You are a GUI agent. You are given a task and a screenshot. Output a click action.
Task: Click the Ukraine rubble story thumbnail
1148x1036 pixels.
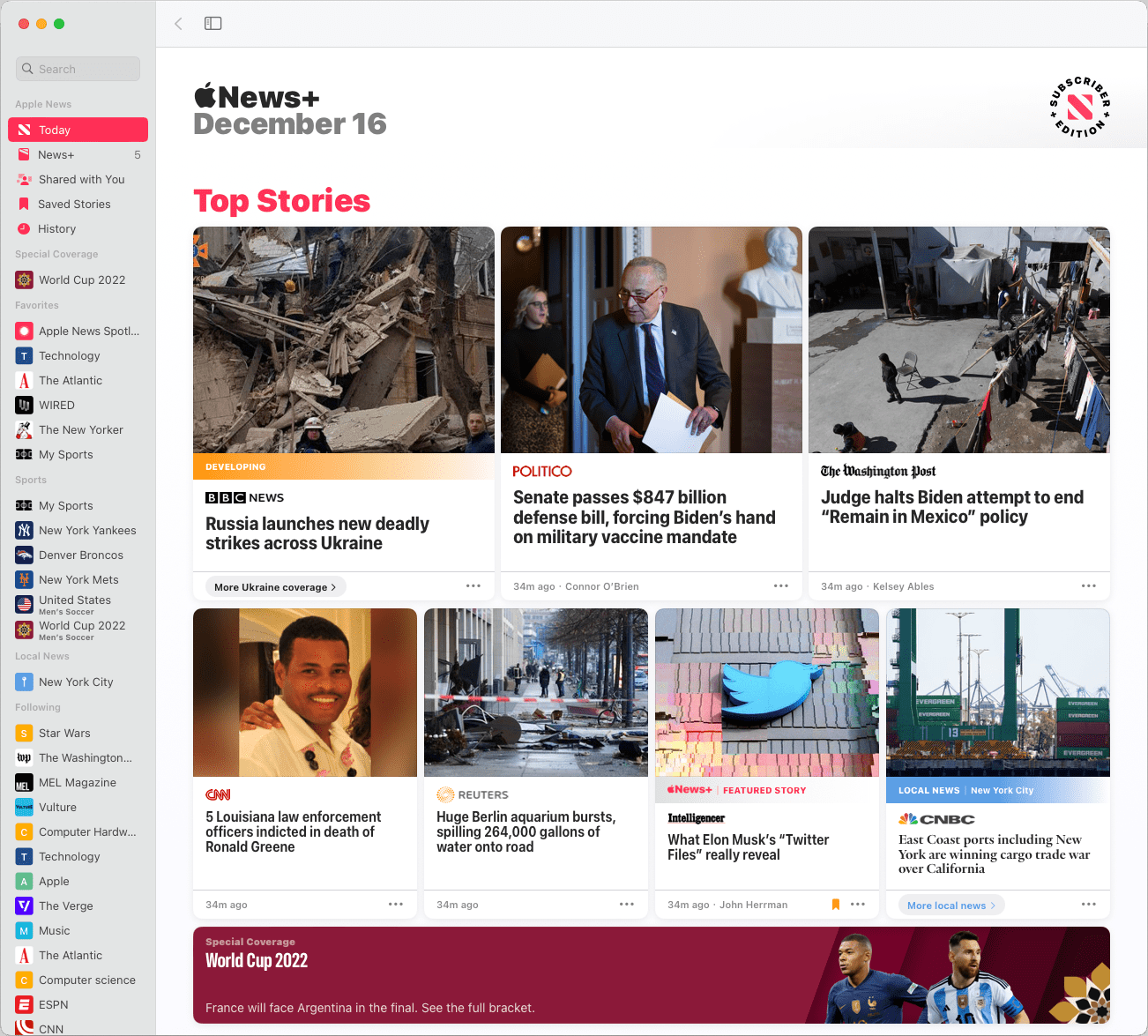(x=344, y=340)
